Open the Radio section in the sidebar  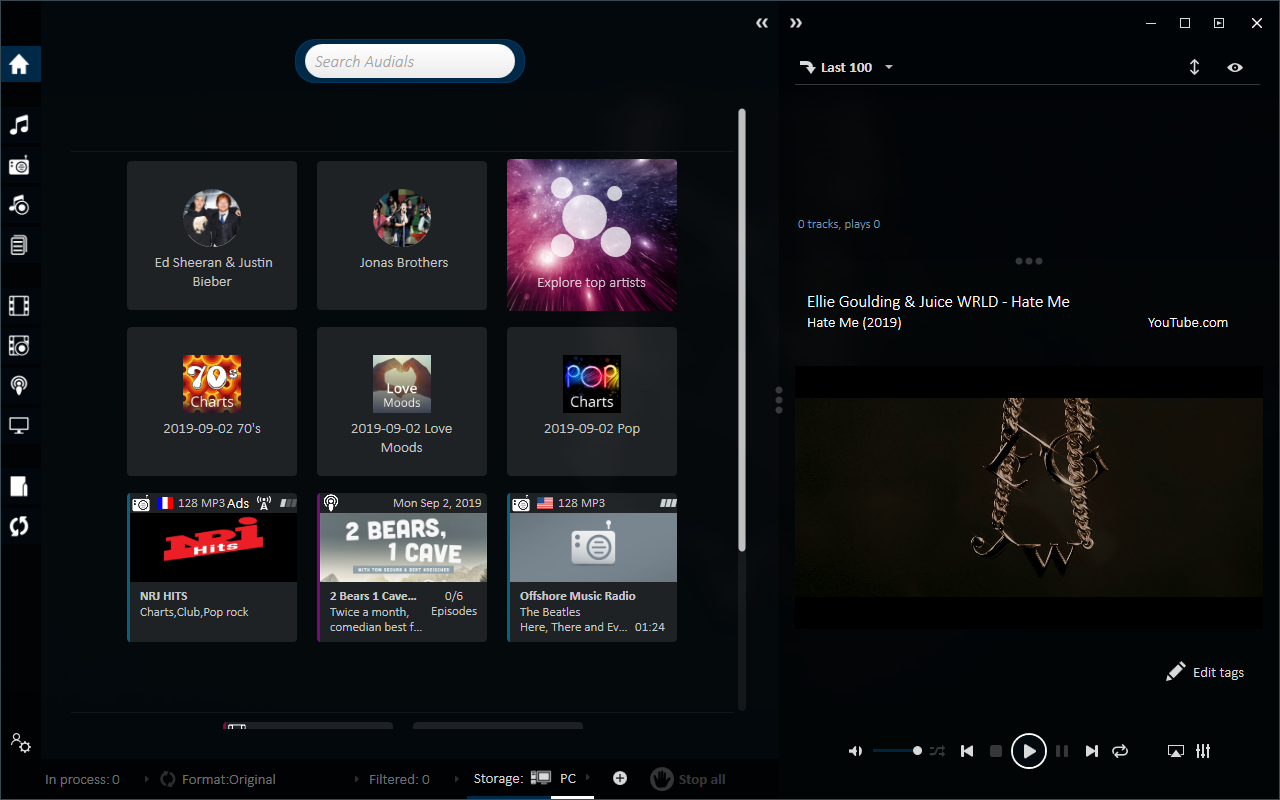click(19, 166)
